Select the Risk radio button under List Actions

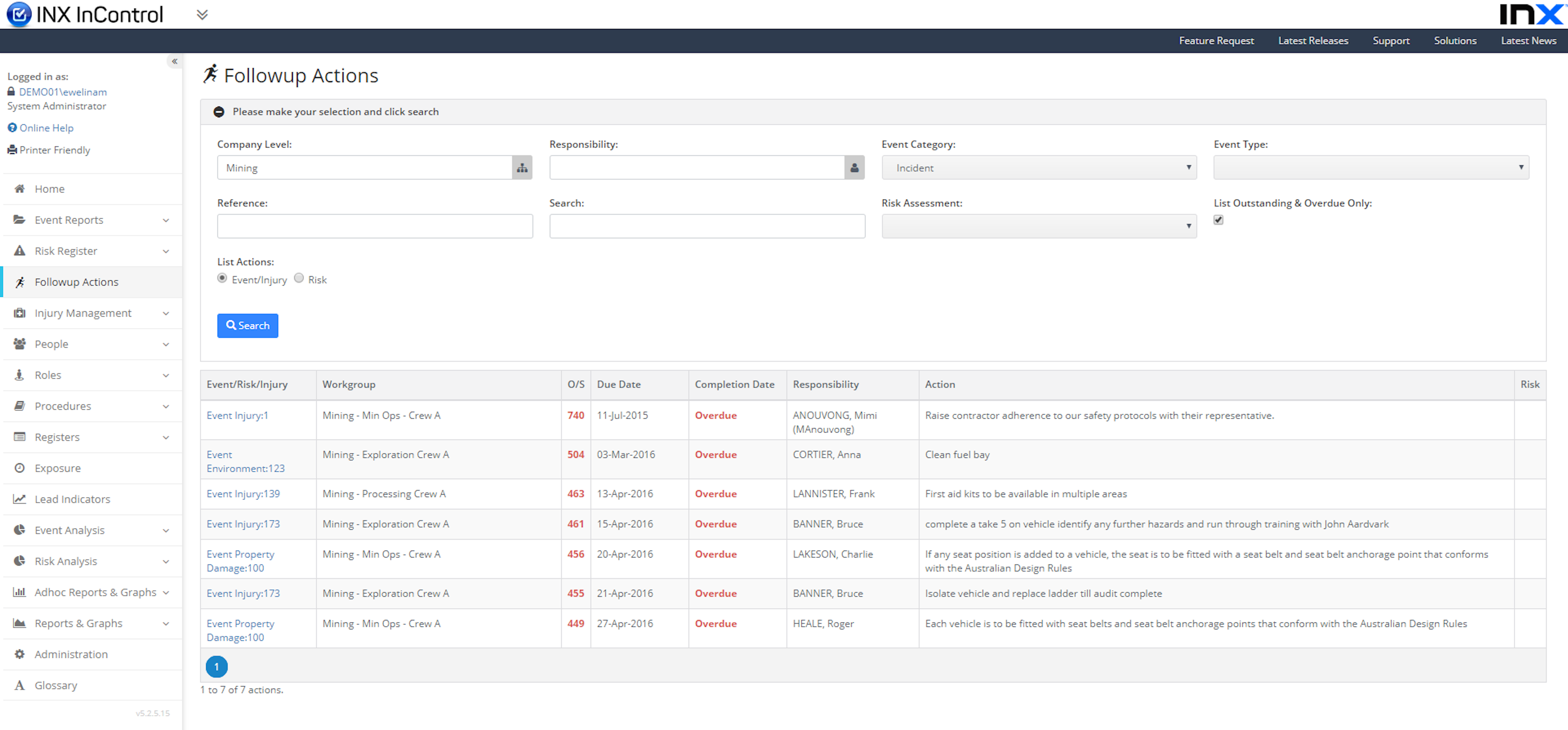[299, 278]
